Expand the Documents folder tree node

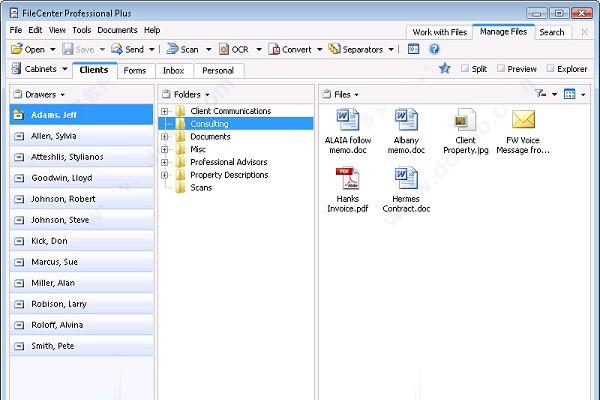(165, 137)
